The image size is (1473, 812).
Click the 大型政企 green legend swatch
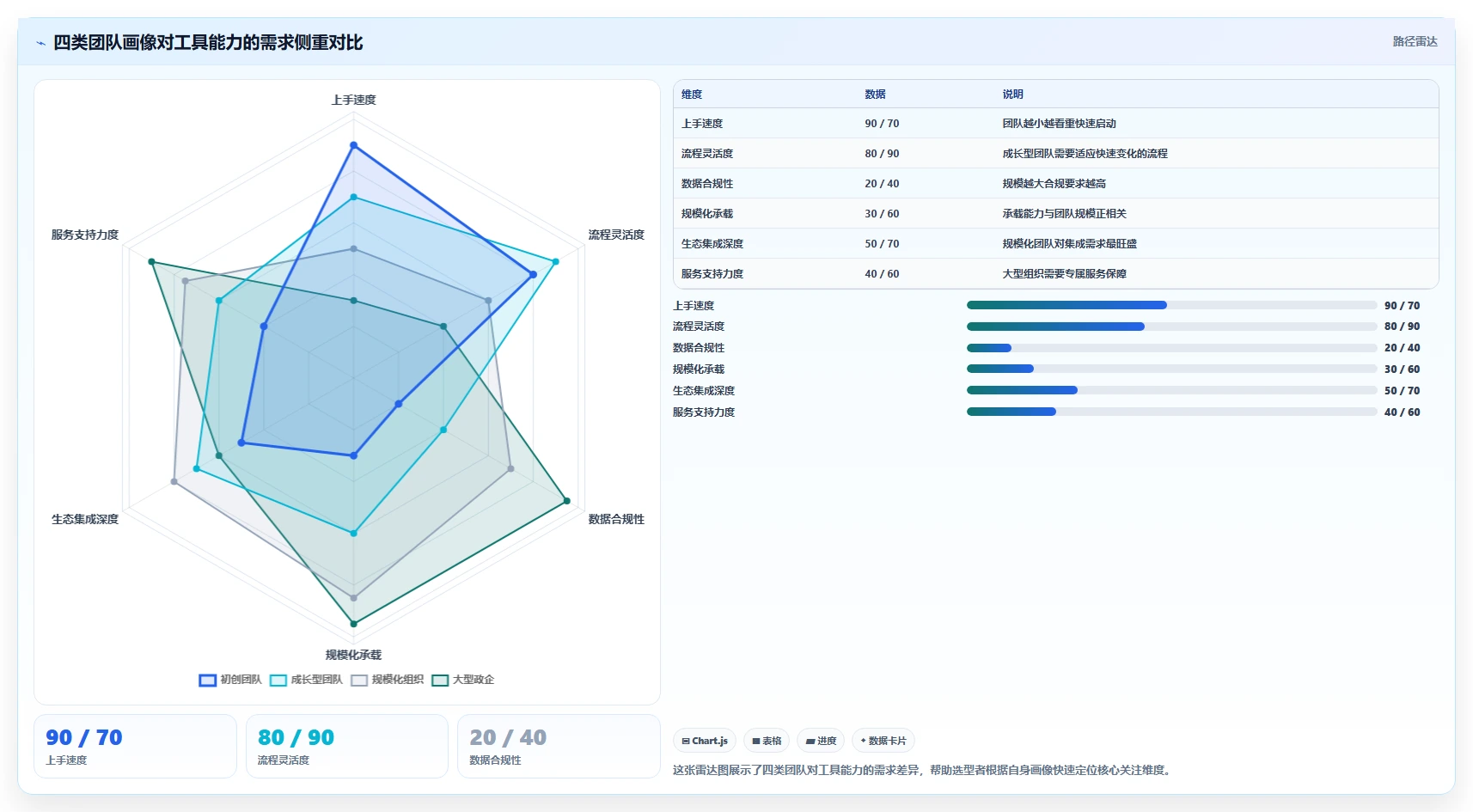[440, 680]
